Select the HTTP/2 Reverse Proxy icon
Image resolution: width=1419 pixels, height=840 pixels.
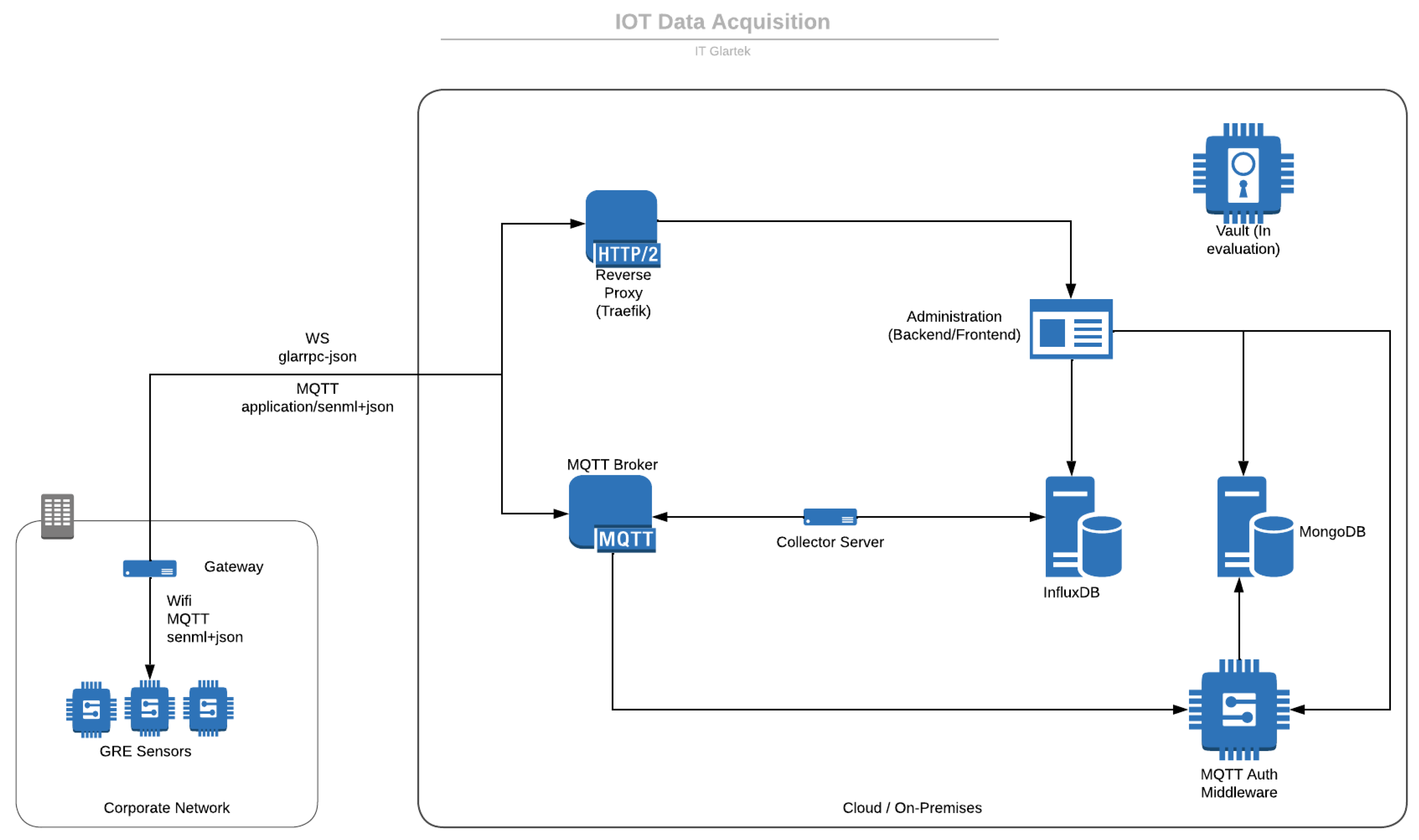click(x=621, y=227)
